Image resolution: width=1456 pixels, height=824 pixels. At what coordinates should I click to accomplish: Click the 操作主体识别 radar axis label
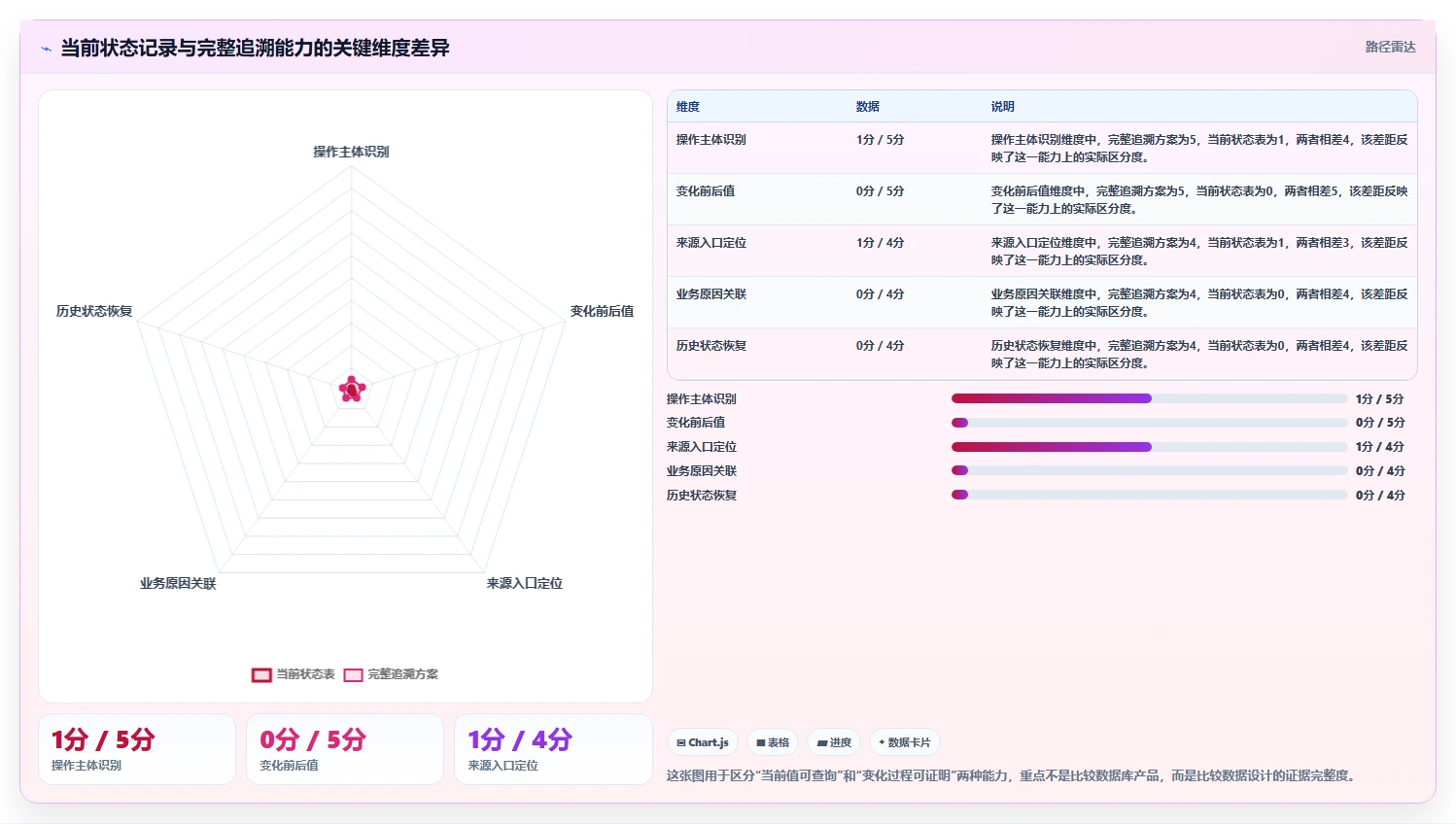(351, 152)
